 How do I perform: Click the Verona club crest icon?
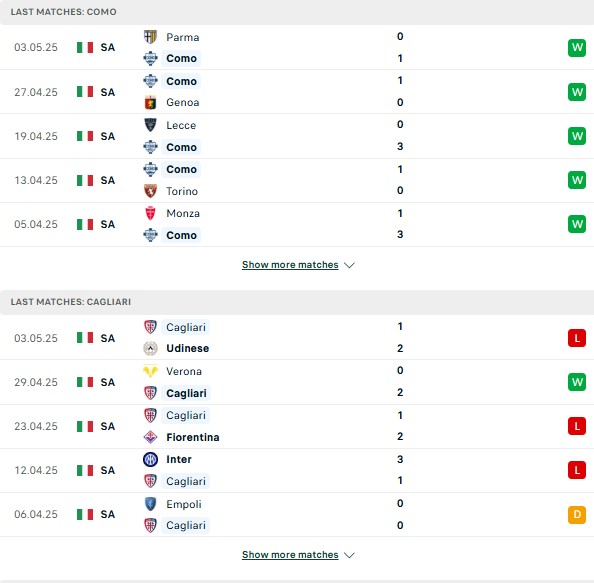click(x=150, y=371)
